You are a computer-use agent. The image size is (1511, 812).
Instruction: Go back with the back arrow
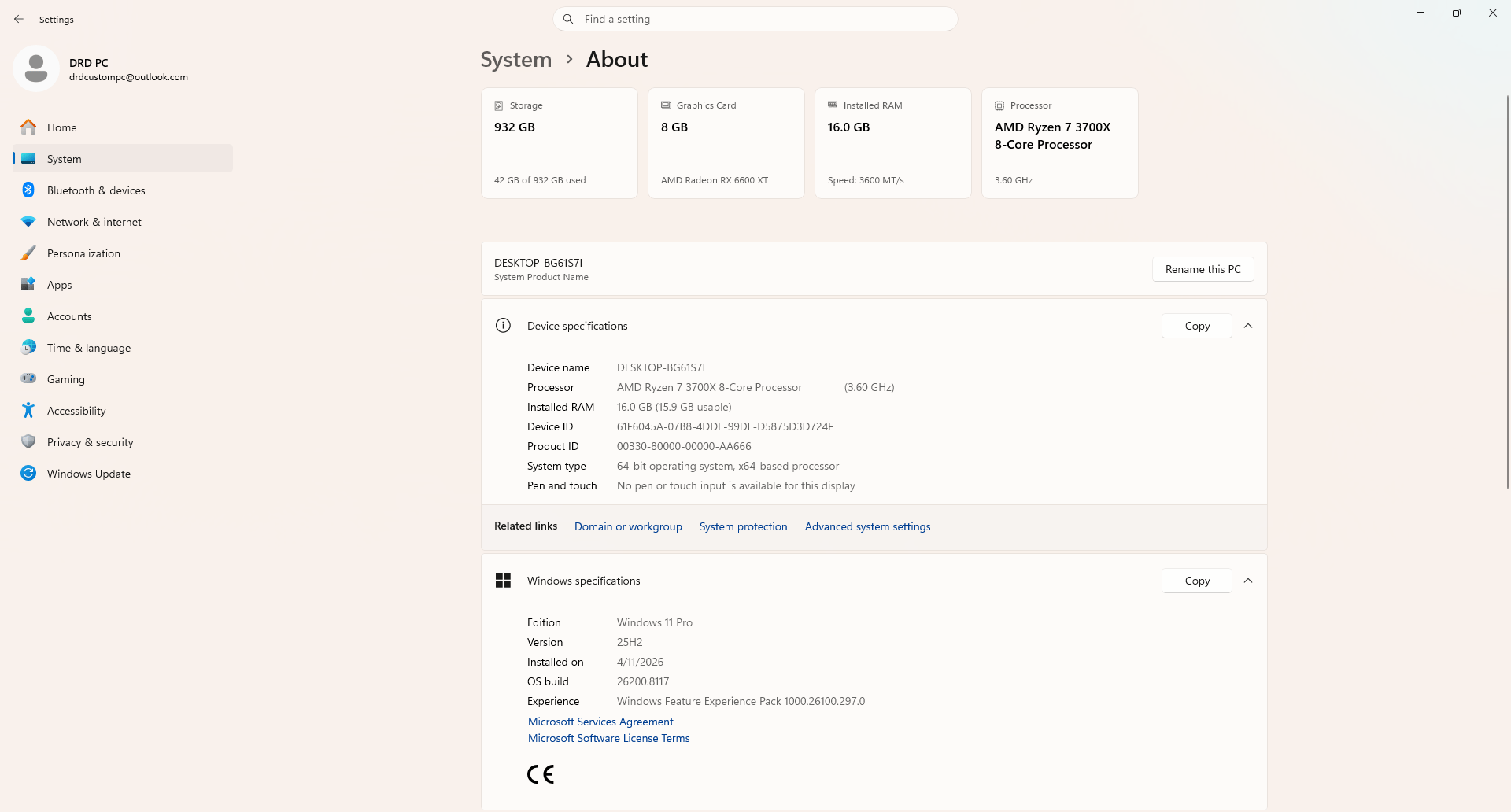point(19,19)
